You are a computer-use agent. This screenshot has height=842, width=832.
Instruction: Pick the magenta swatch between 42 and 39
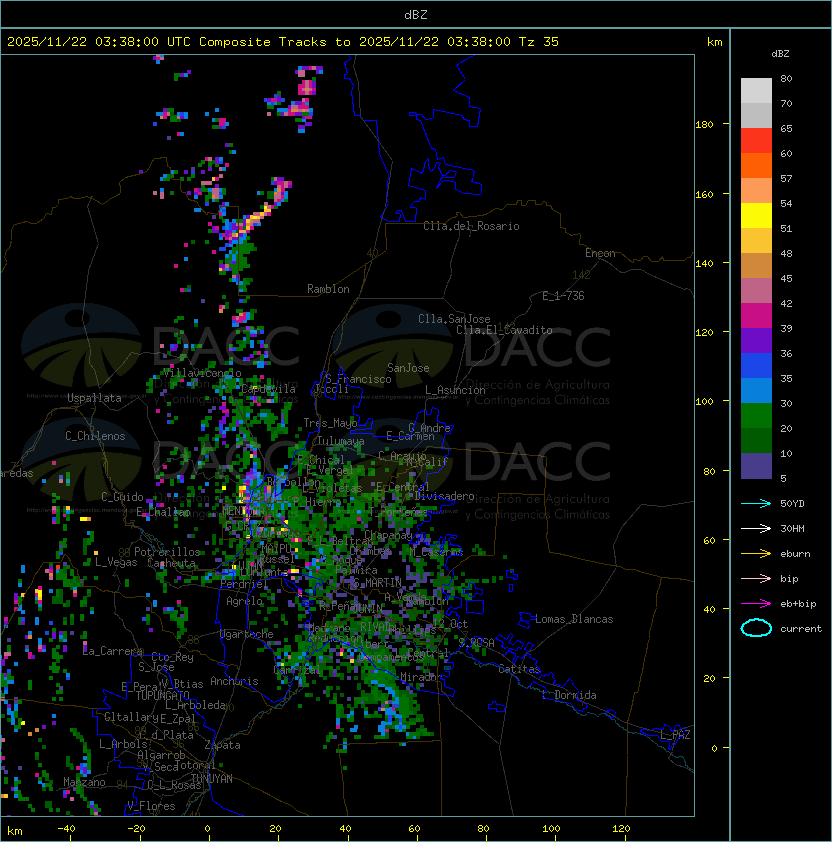pos(756,316)
